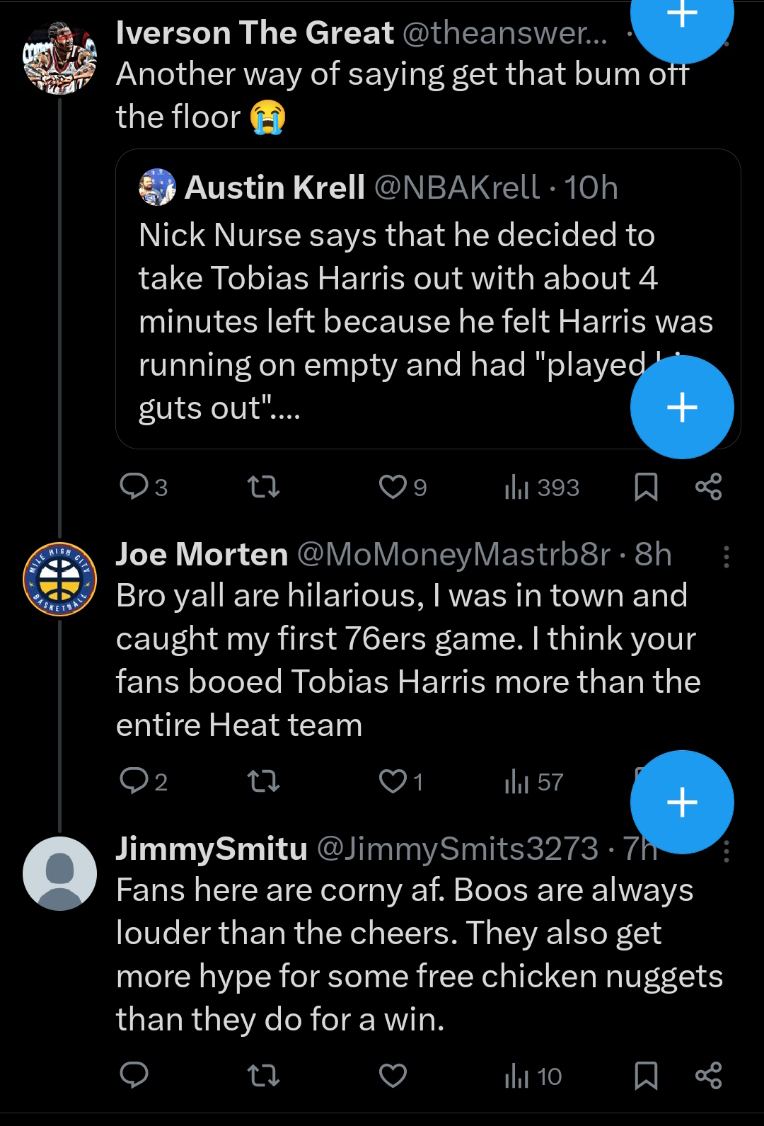Tap the blue plus compose button beside Joe Morten's tweet
The width and height of the screenshot is (764, 1126).
click(682, 802)
